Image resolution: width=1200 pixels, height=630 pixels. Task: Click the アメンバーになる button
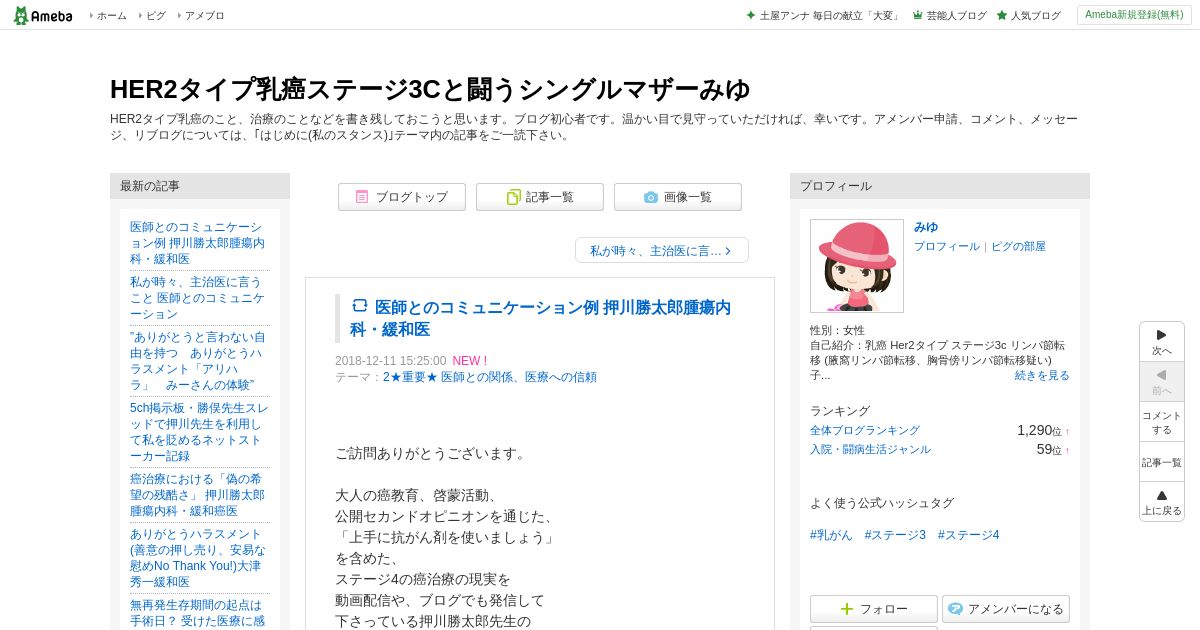click(x=1006, y=609)
